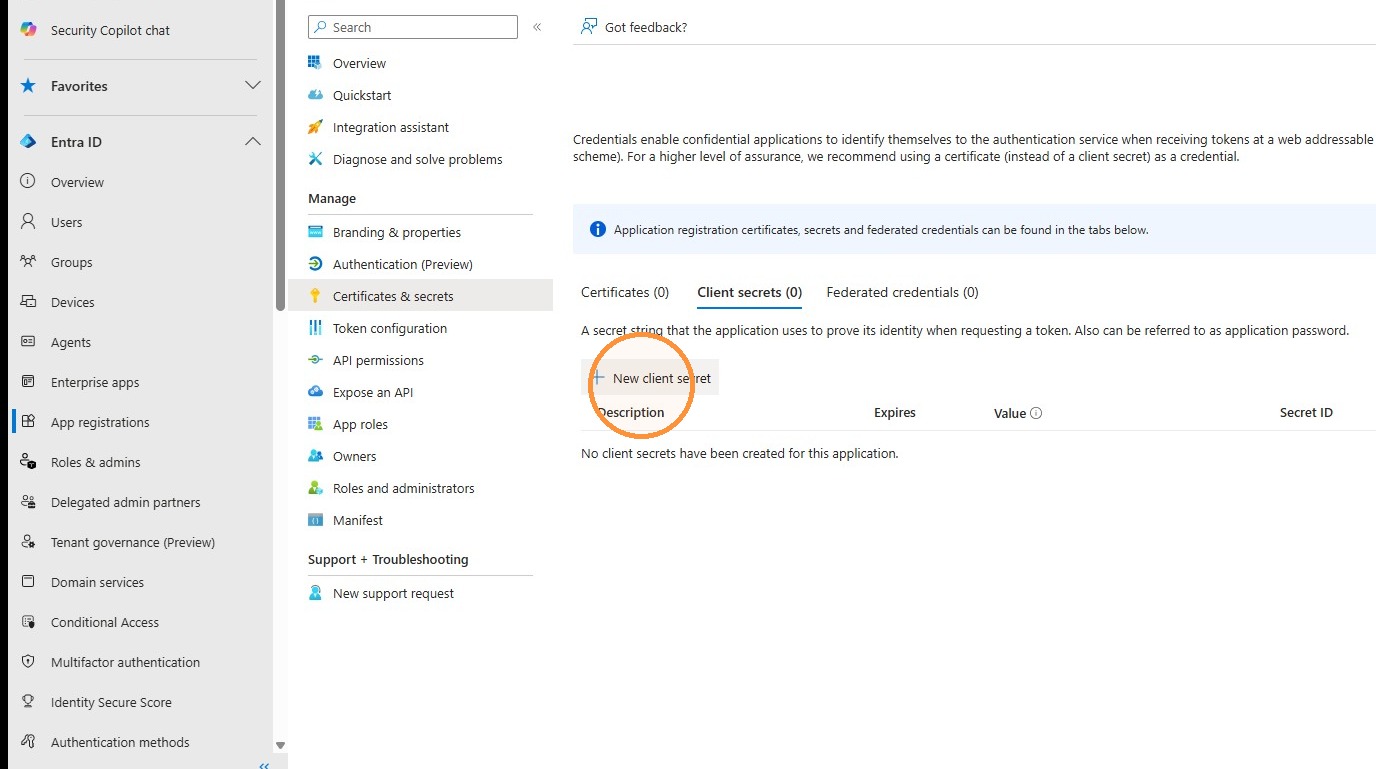Viewport: 1376px width, 769px height.
Task: Click the Conditional Access icon
Action: (28, 622)
